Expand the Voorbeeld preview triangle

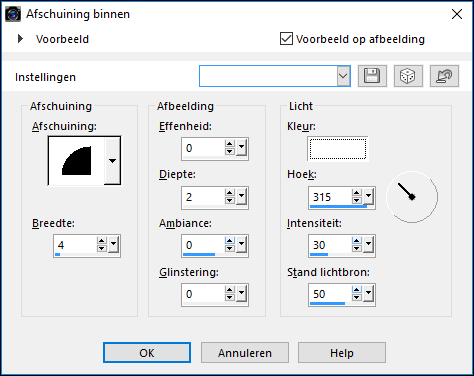pyautogui.click(x=20, y=39)
